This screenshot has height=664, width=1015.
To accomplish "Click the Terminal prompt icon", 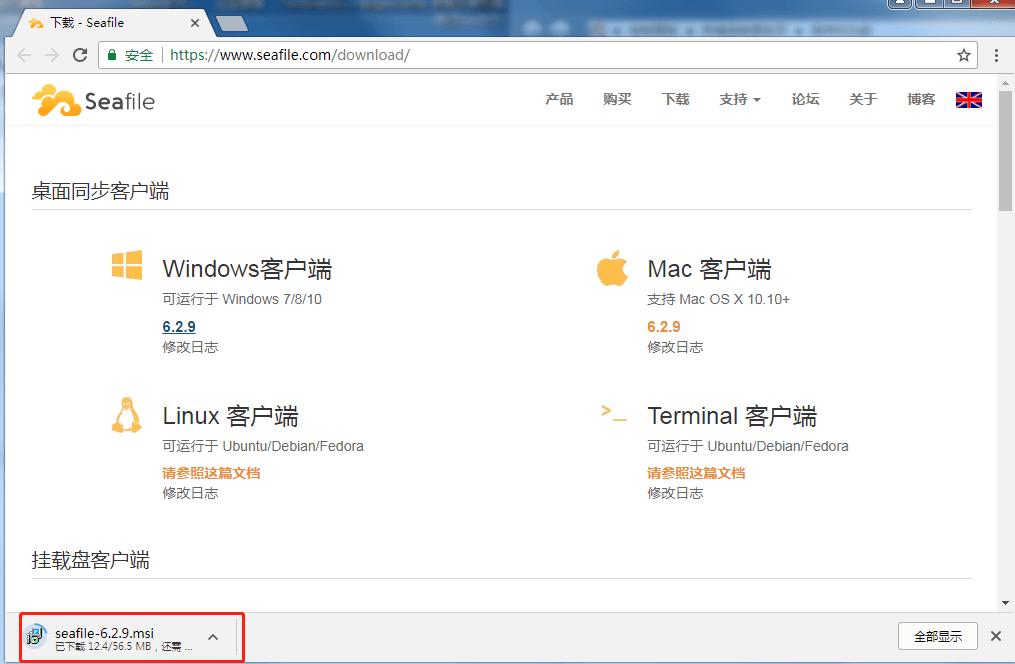I will (x=614, y=413).
